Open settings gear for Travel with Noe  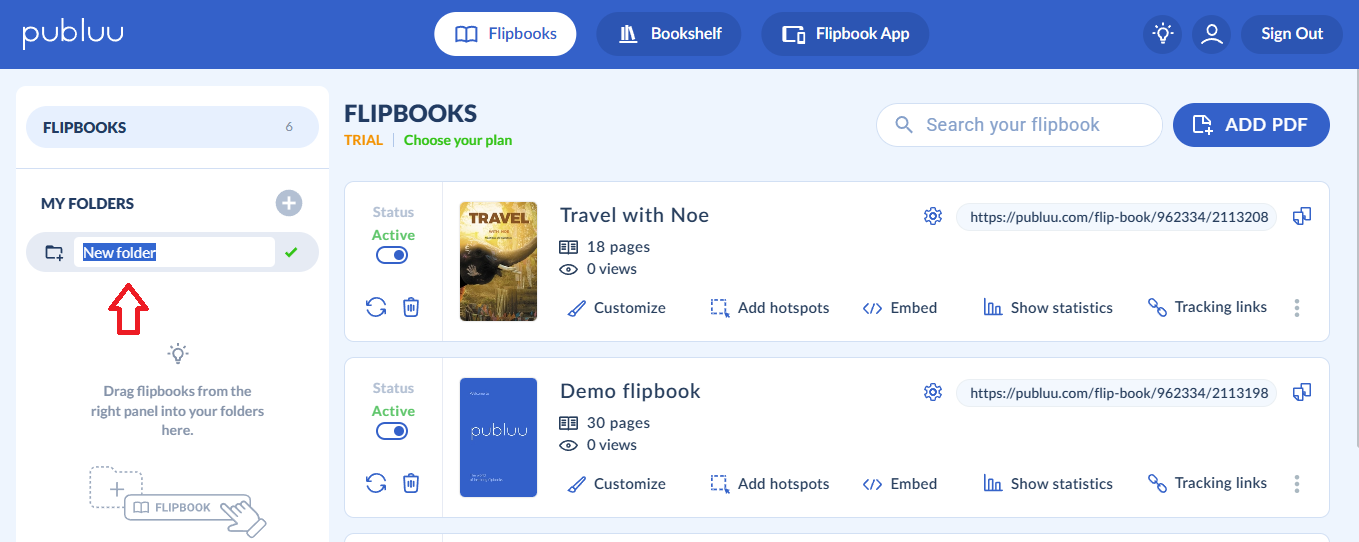[x=933, y=216]
